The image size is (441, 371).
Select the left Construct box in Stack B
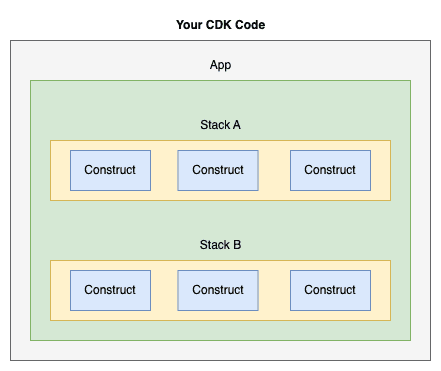pos(110,291)
